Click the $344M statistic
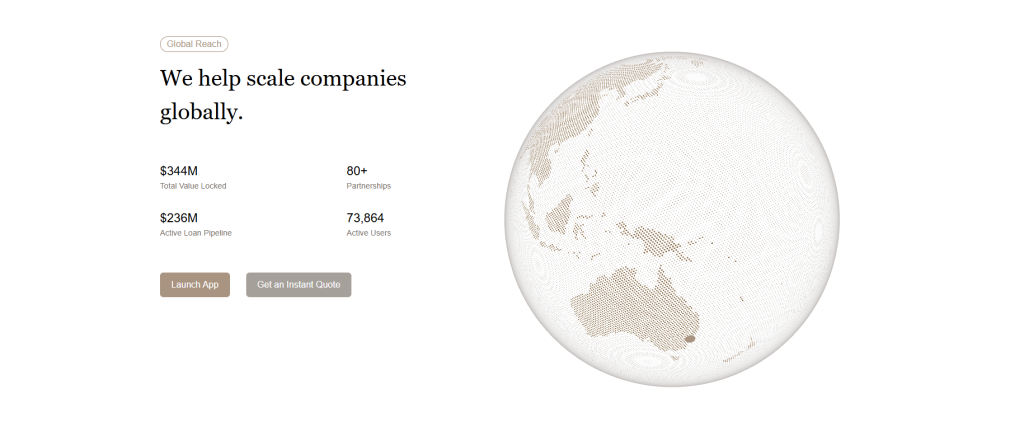 pyautogui.click(x=179, y=171)
